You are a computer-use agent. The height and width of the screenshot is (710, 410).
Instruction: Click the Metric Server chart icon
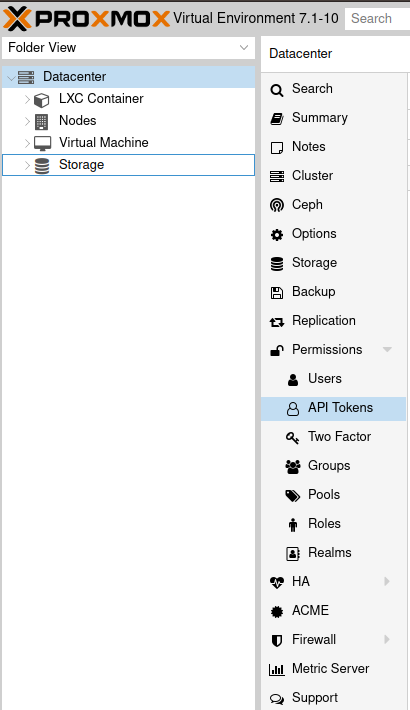point(277,669)
